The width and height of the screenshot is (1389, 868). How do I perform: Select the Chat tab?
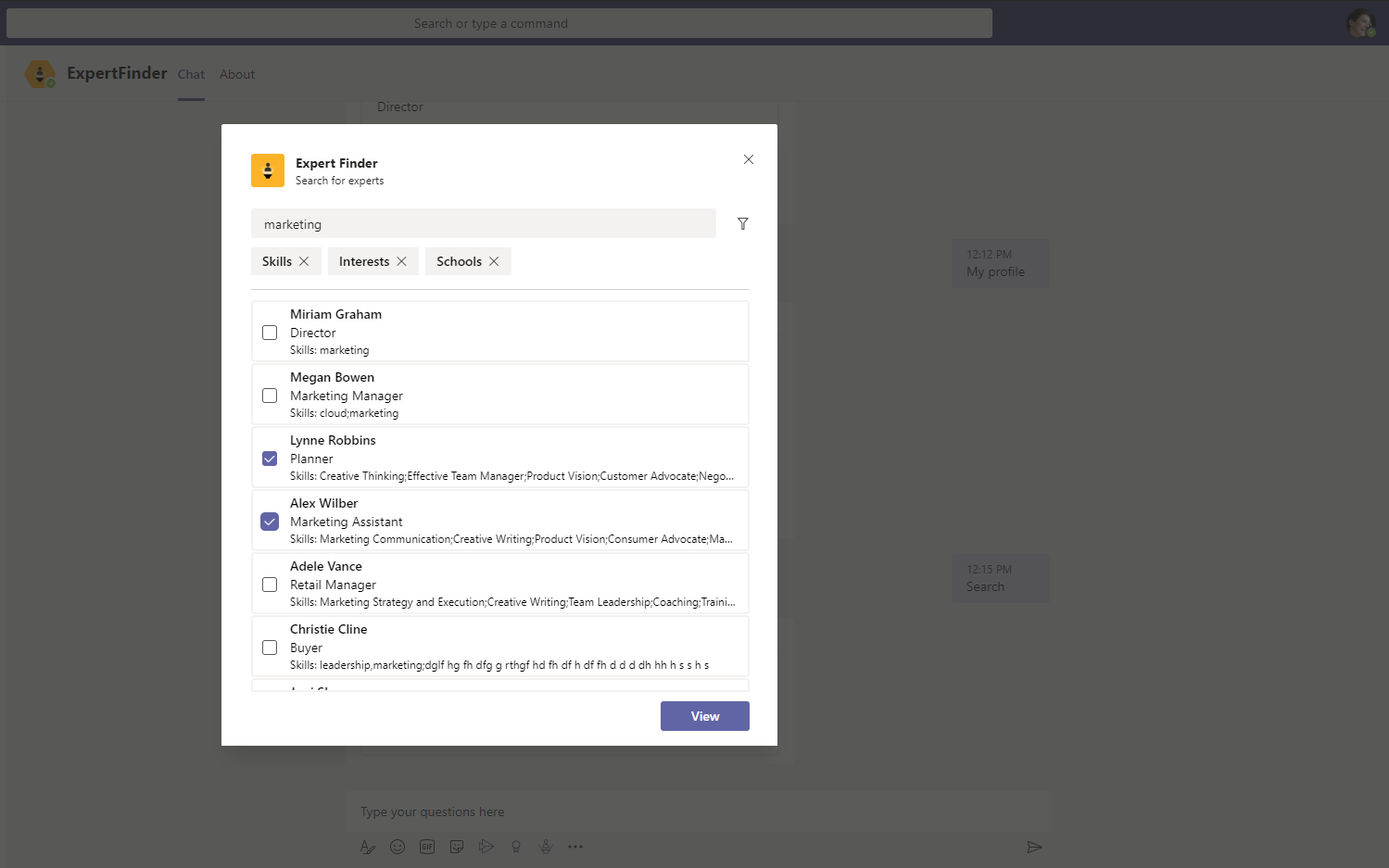click(x=191, y=74)
